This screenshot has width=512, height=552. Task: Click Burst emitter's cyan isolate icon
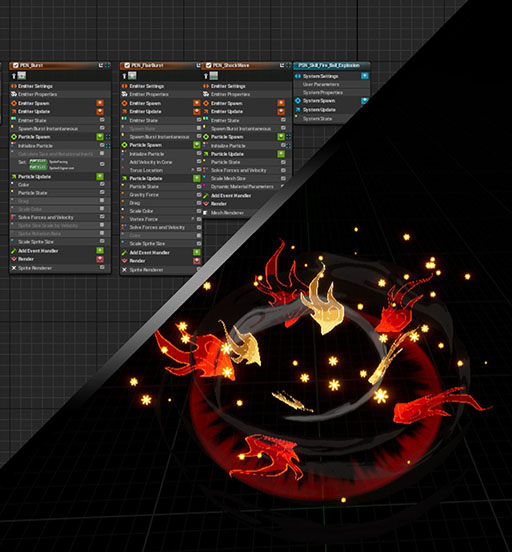(x=107, y=65)
